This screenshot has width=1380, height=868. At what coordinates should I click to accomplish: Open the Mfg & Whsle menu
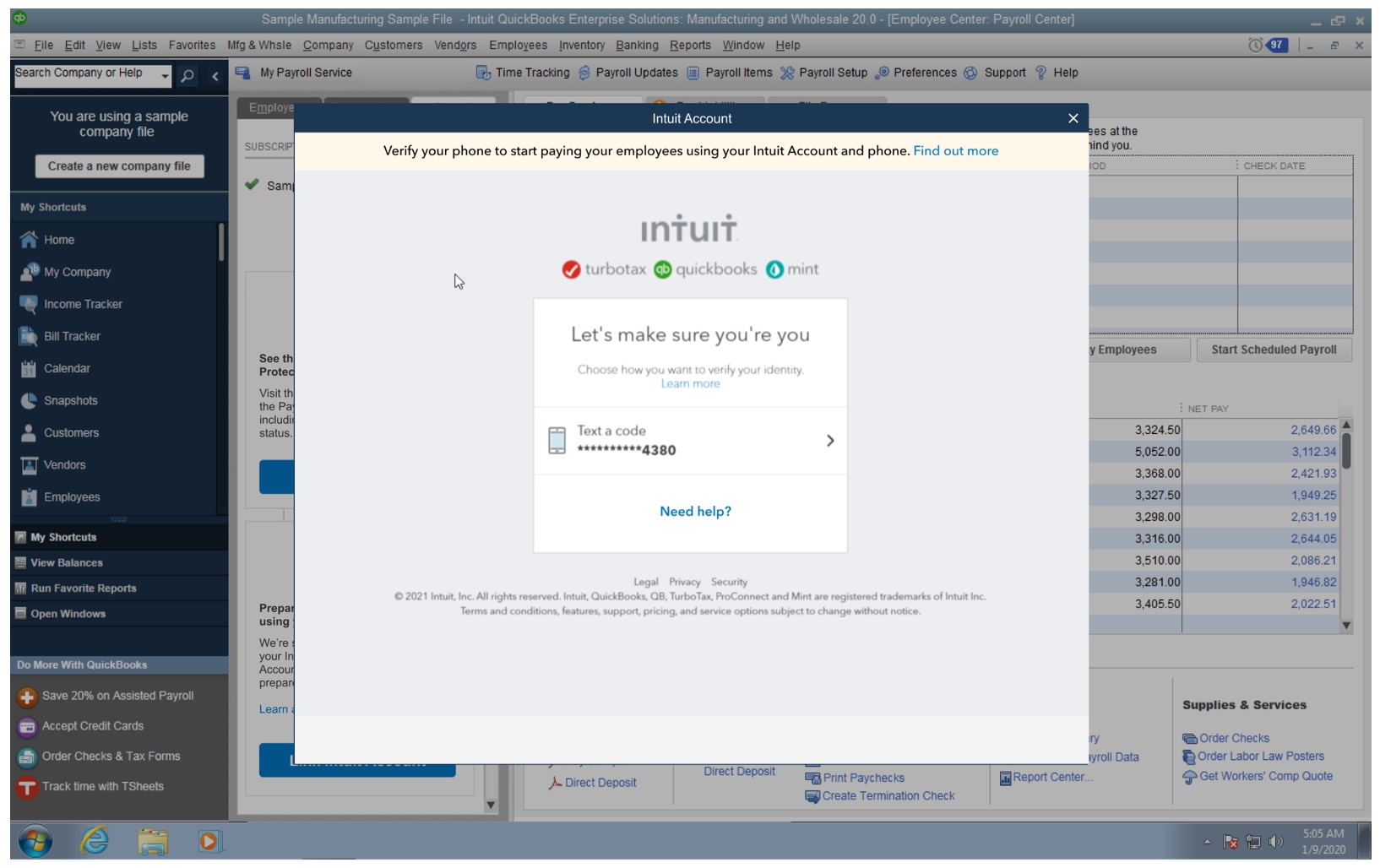pos(258,46)
